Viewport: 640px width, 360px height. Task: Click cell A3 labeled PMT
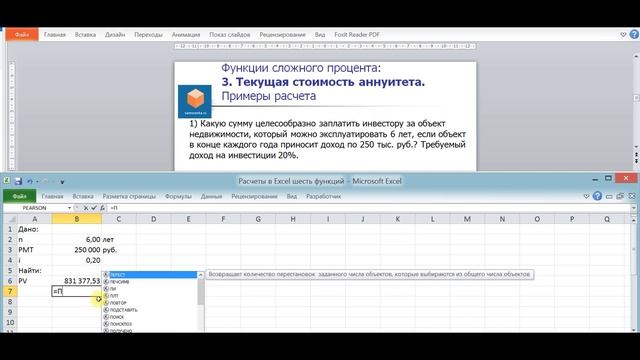[34, 250]
